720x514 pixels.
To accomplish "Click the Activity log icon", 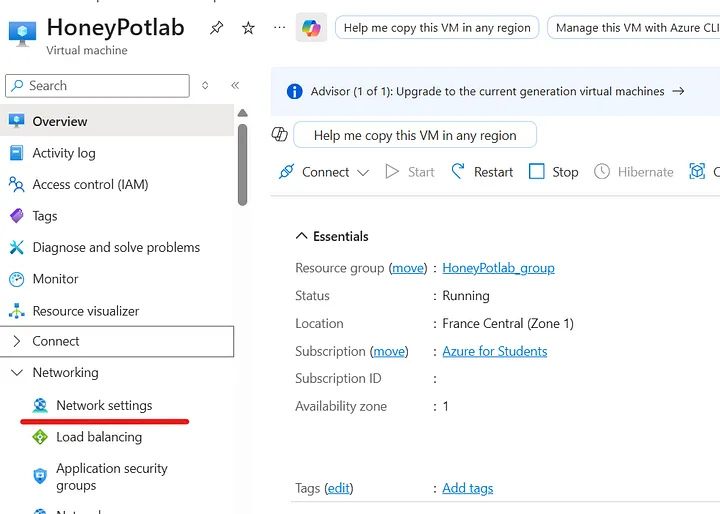I will coord(17,153).
